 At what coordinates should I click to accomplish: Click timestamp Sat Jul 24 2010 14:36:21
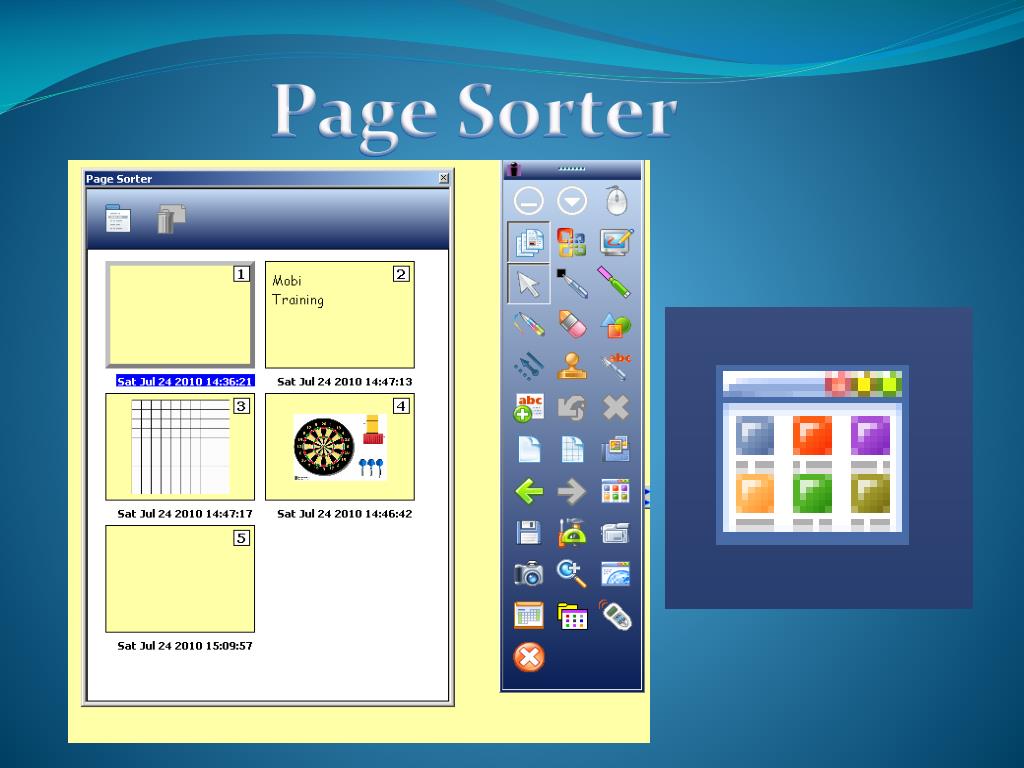(x=185, y=381)
